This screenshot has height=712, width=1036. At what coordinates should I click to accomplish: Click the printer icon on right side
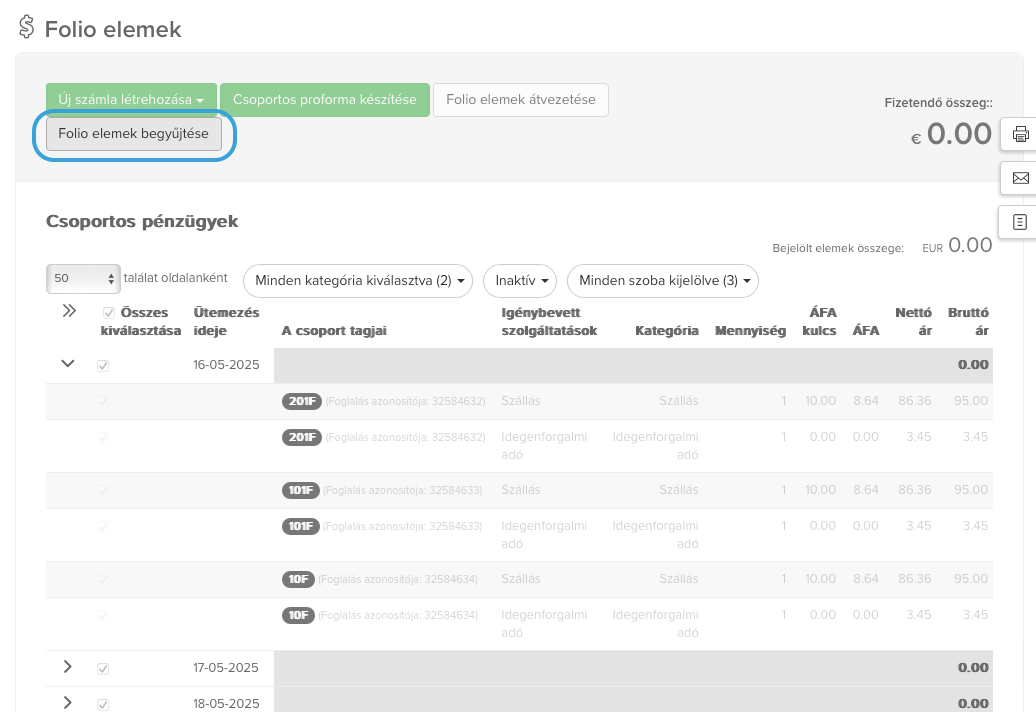tap(1020, 134)
